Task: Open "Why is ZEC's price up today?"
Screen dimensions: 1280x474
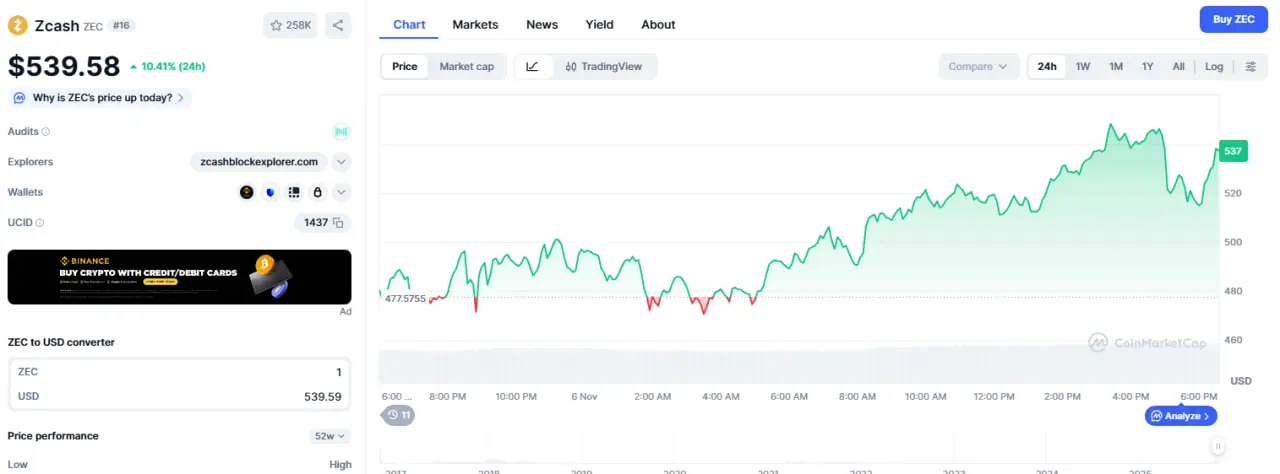Action: 100,98
